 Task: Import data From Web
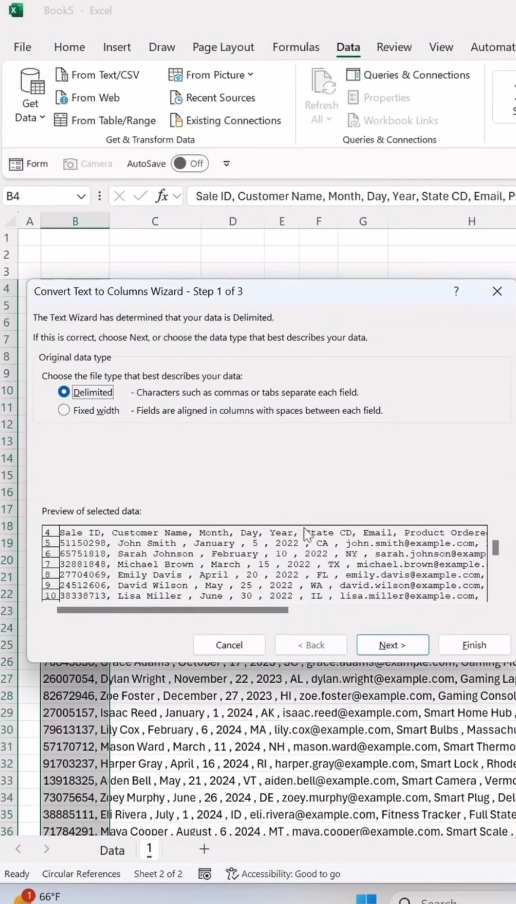click(x=87, y=97)
